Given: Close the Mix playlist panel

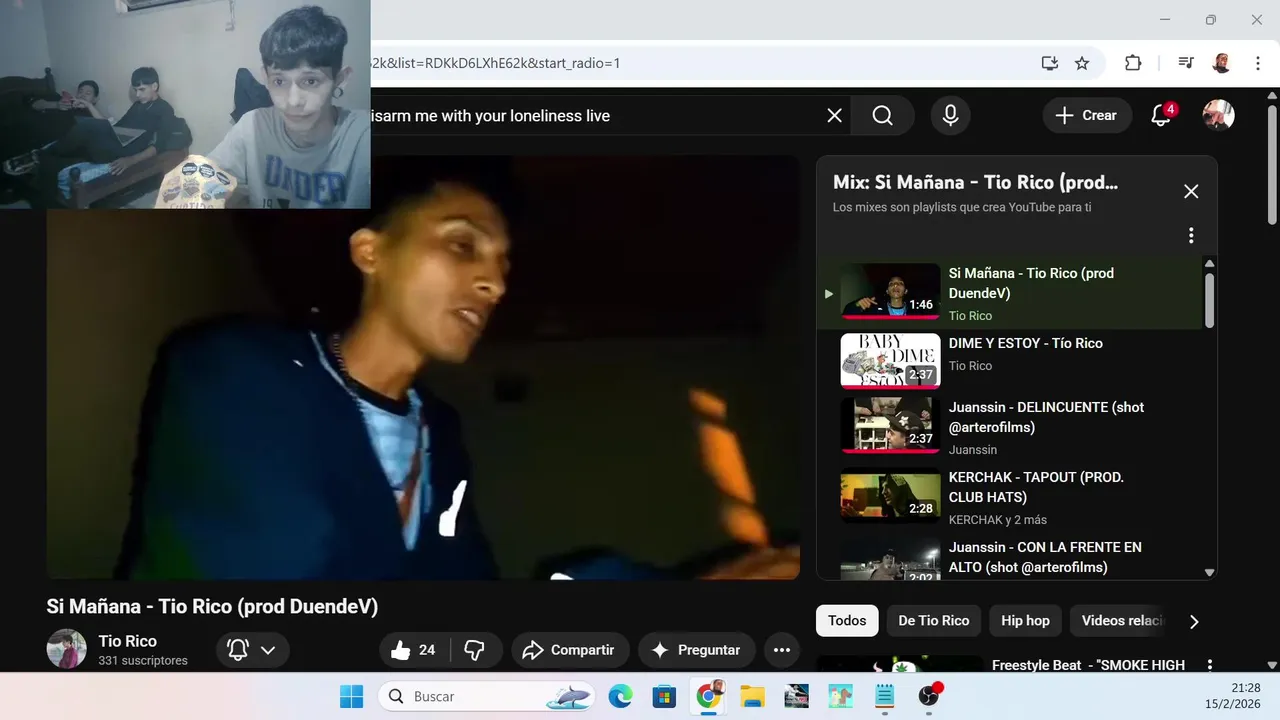Looking at the screenshot, I should [x=1191, y=191].
